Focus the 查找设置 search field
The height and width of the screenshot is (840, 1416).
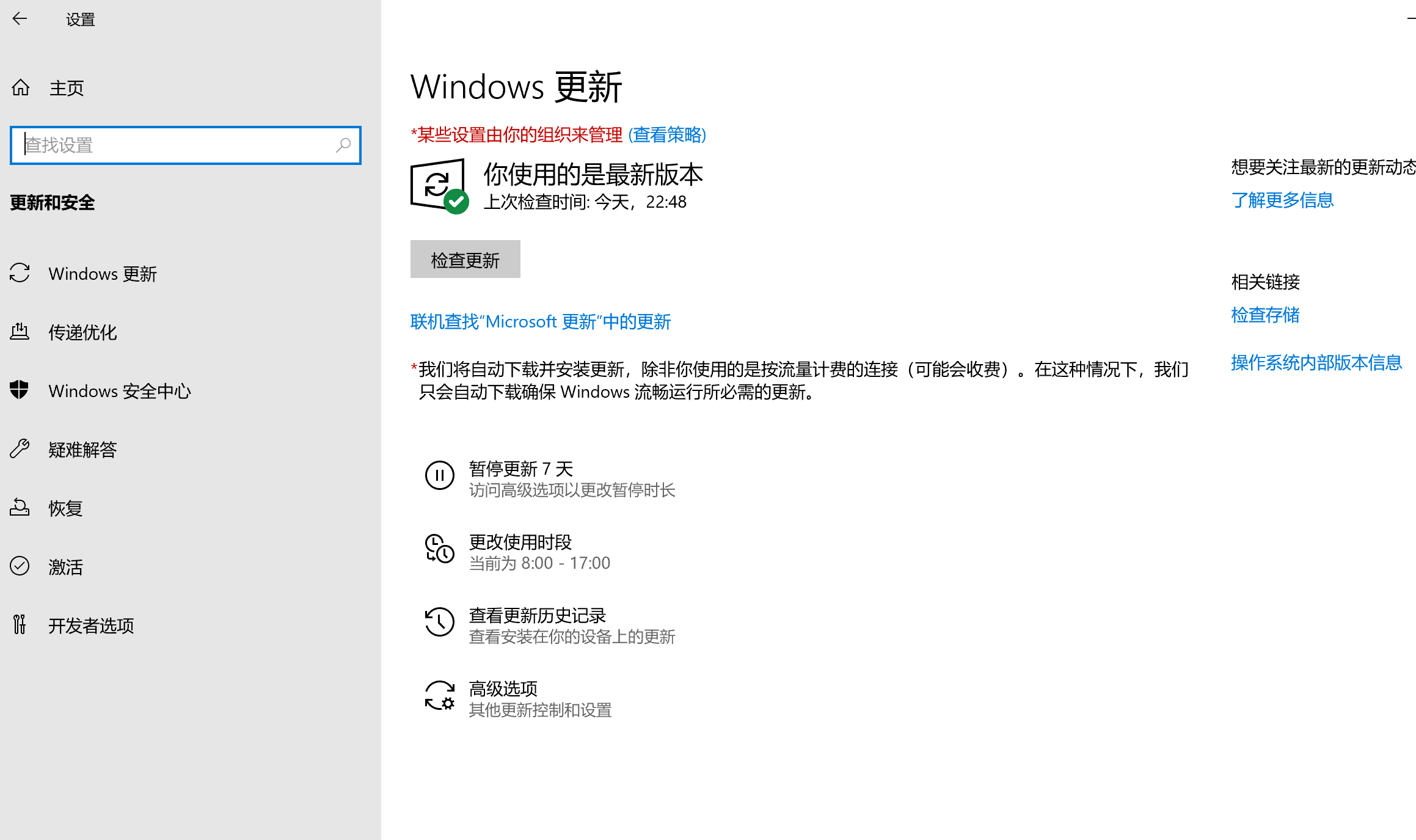tap(186, 145)
